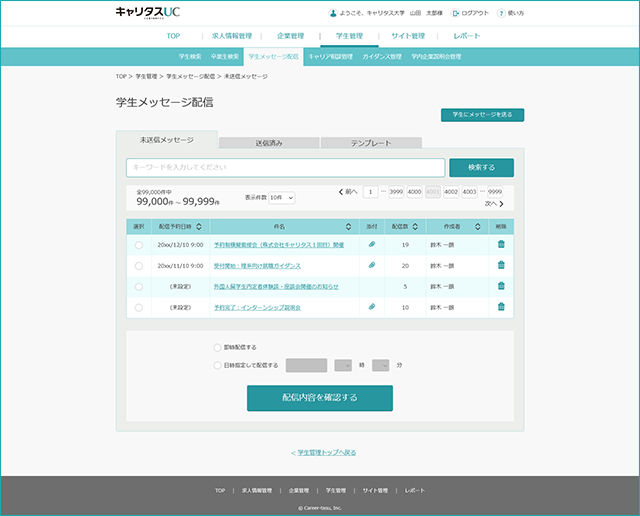
Task: Select the 20xx/11/10 9:00 message radio
Action: (x=139, y=266)
